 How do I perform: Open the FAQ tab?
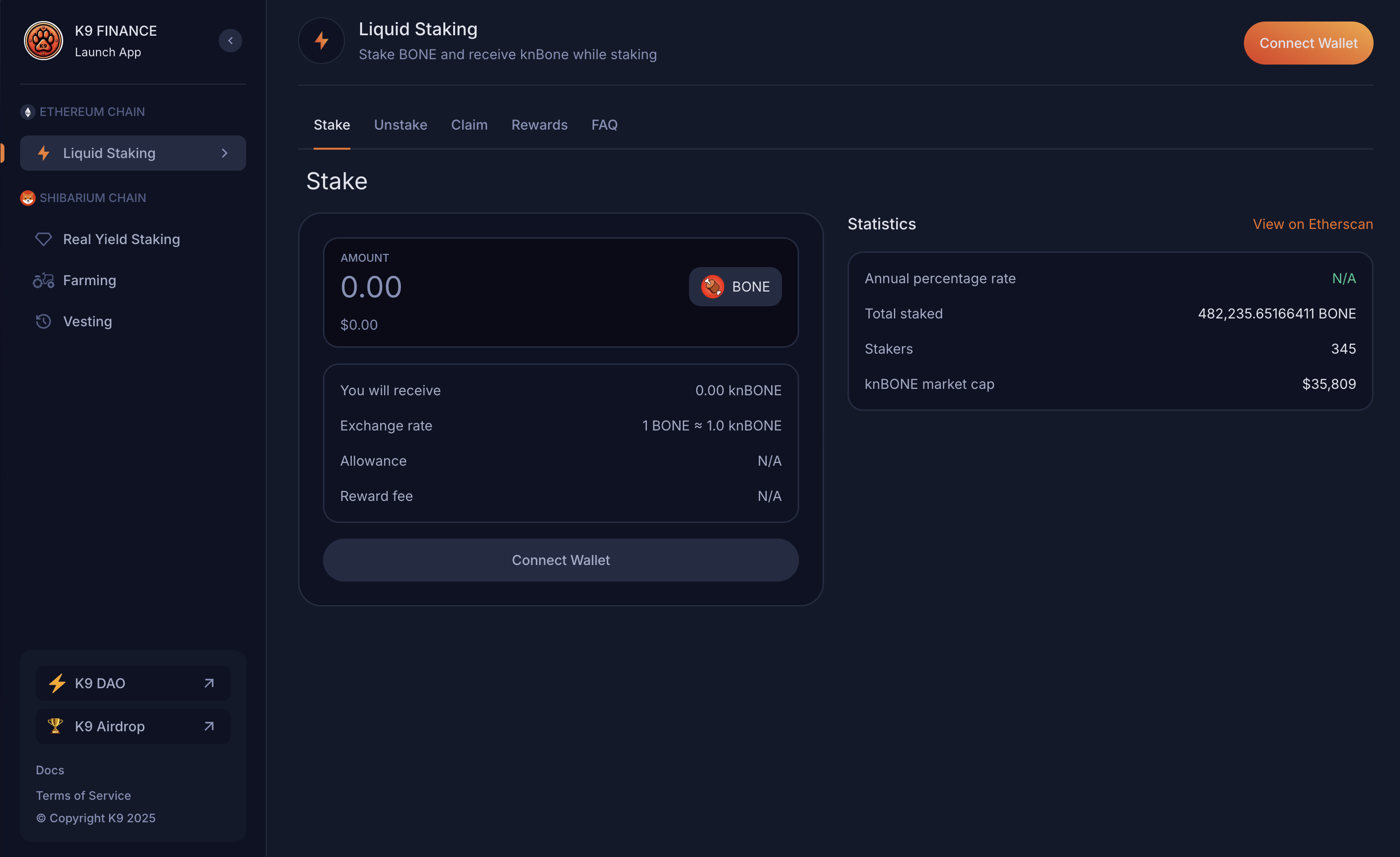click(x=604, y=125)
